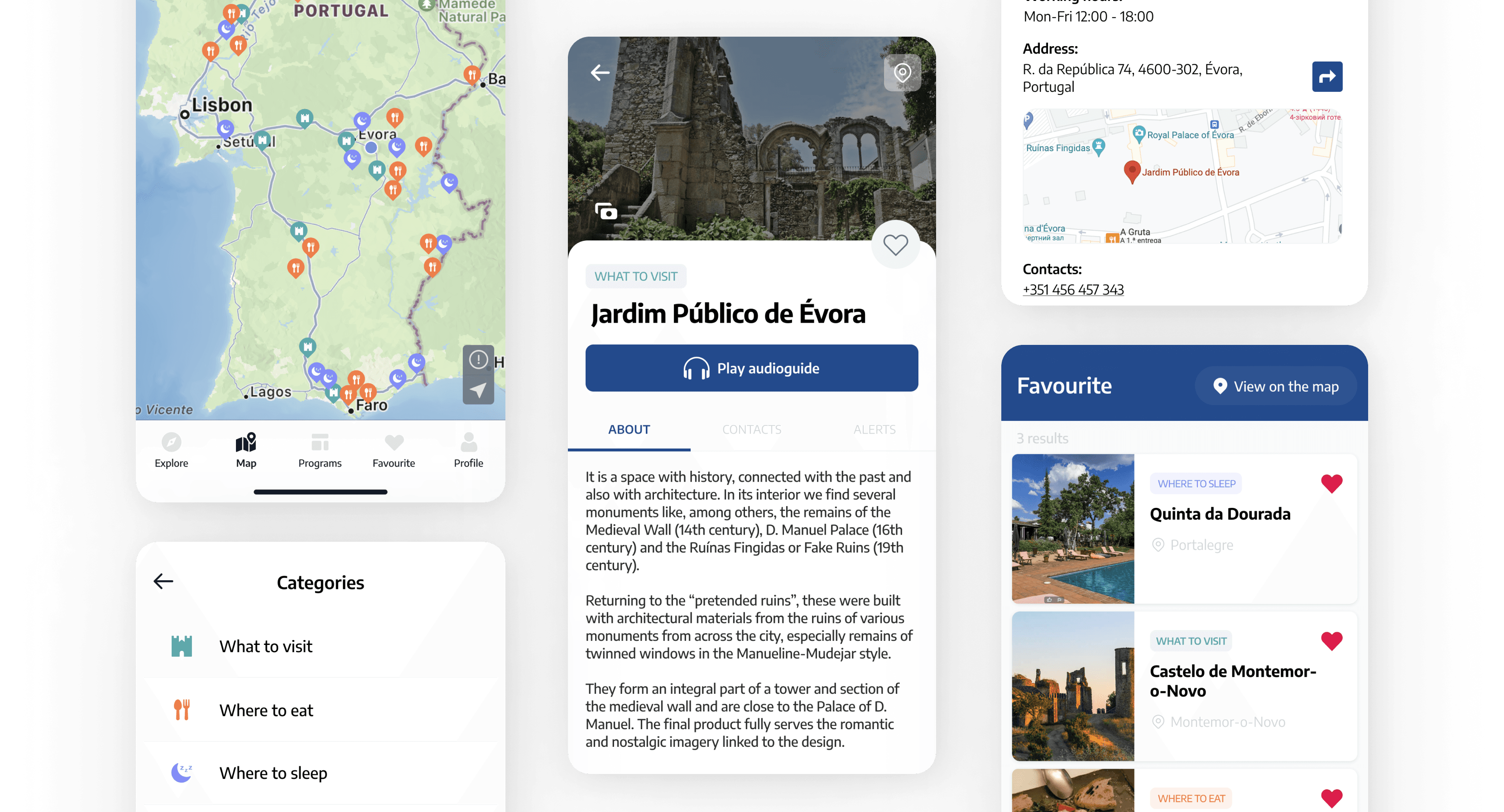Click the Portalegre location label
Viewport: 1504px width, 812px height.
1201,545
